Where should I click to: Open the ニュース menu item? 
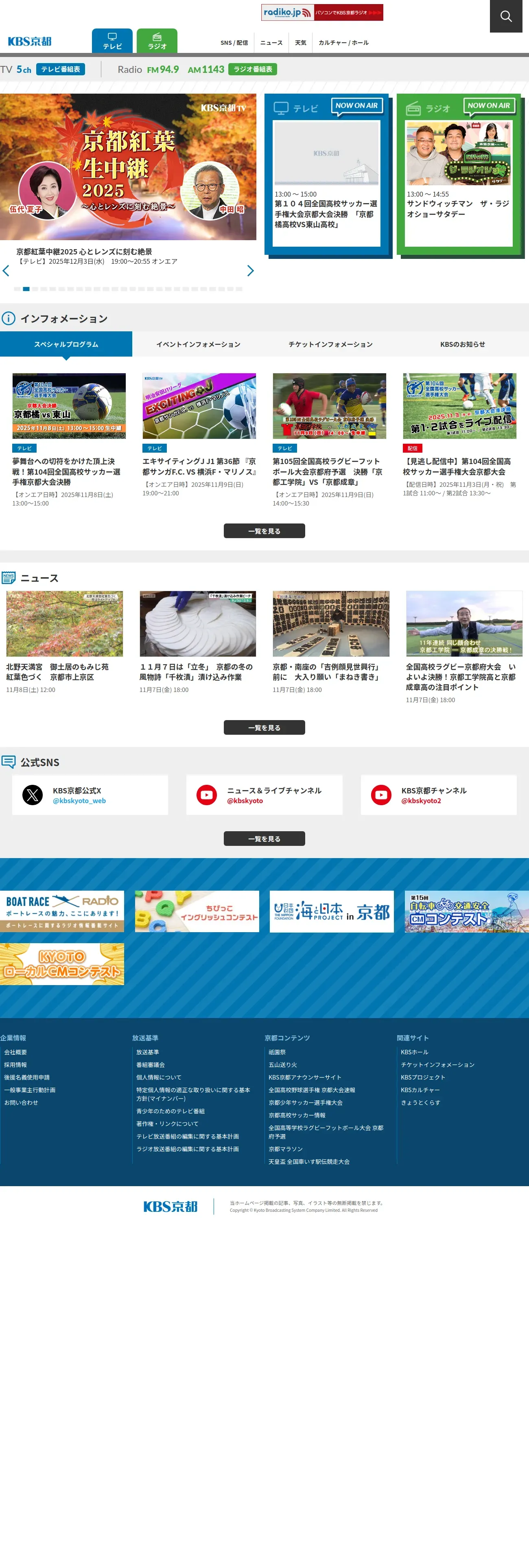271,43
